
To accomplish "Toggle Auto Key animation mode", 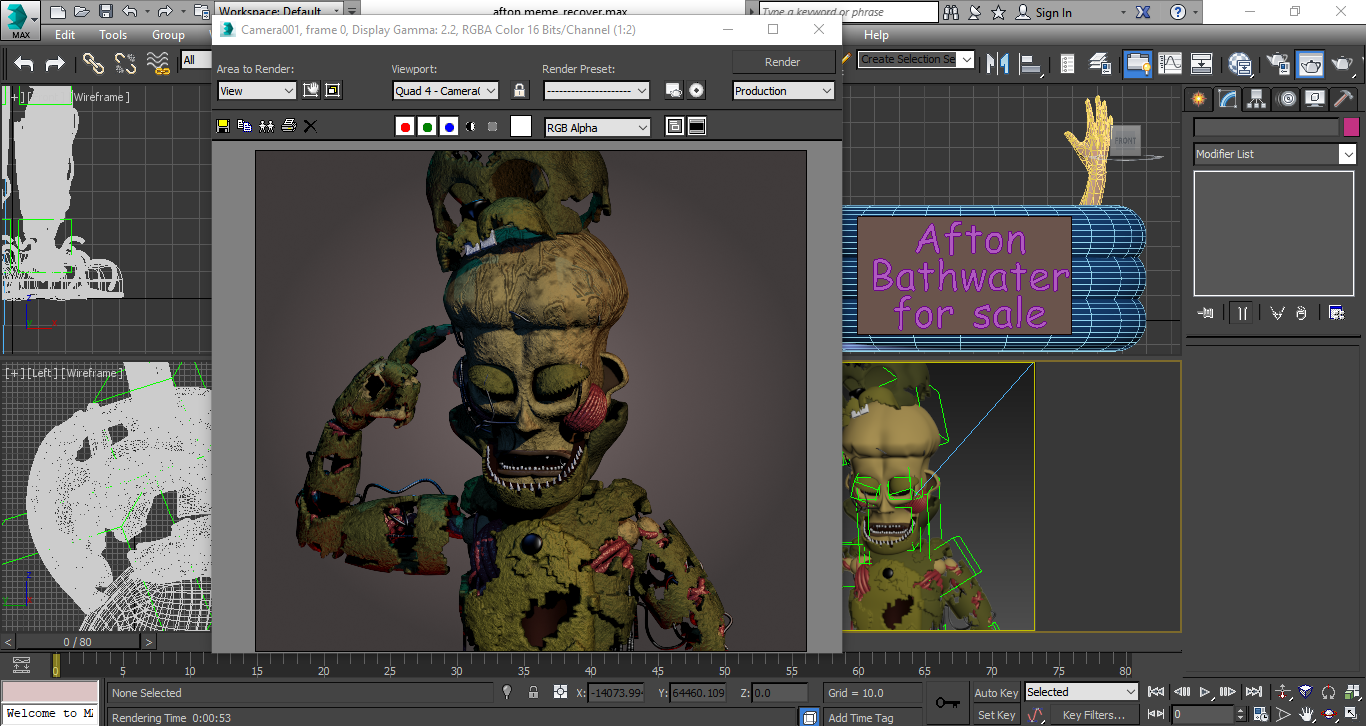I will click(996, 693).
